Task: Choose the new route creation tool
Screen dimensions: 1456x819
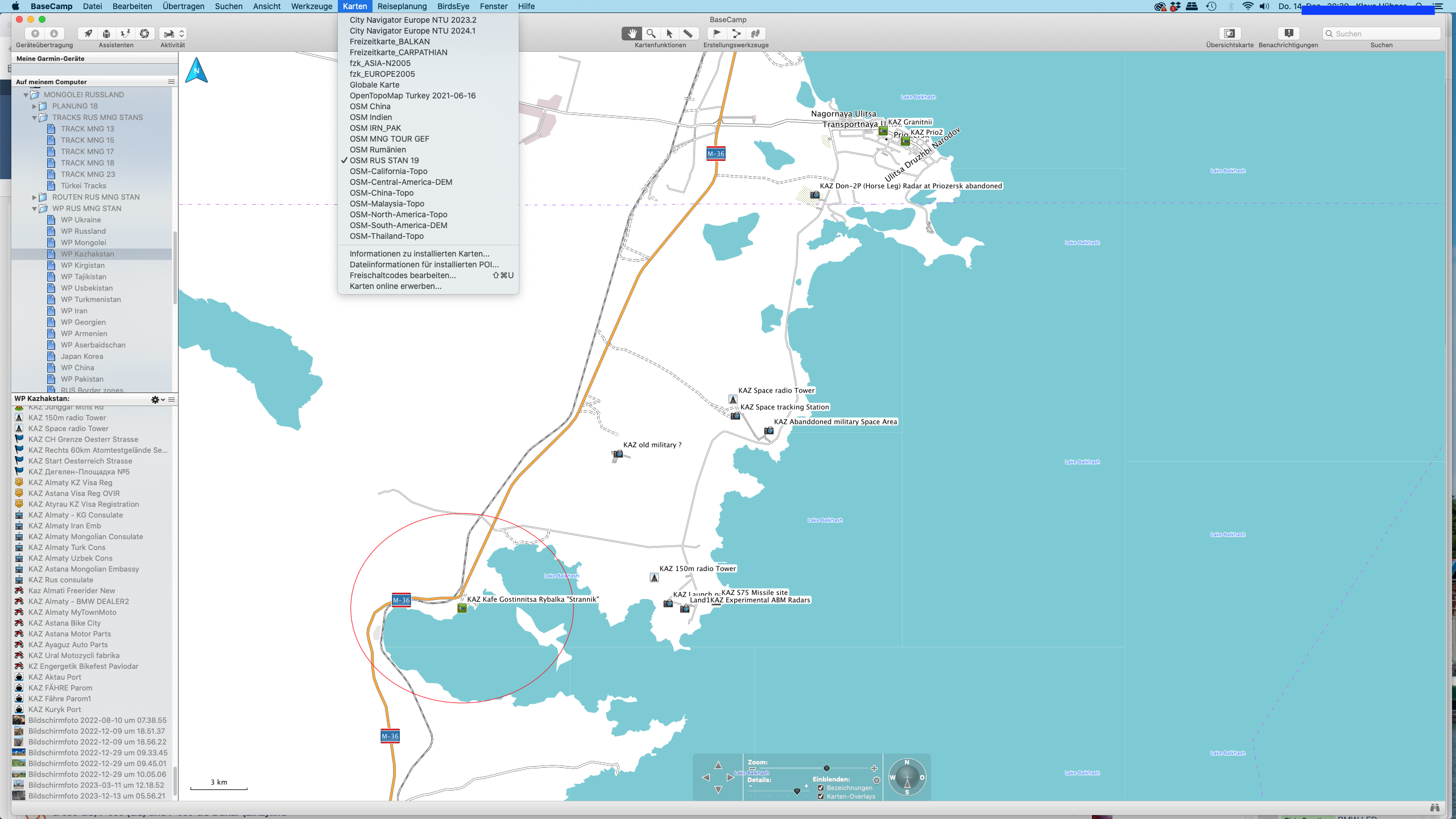Action: (x=736, y=34)
